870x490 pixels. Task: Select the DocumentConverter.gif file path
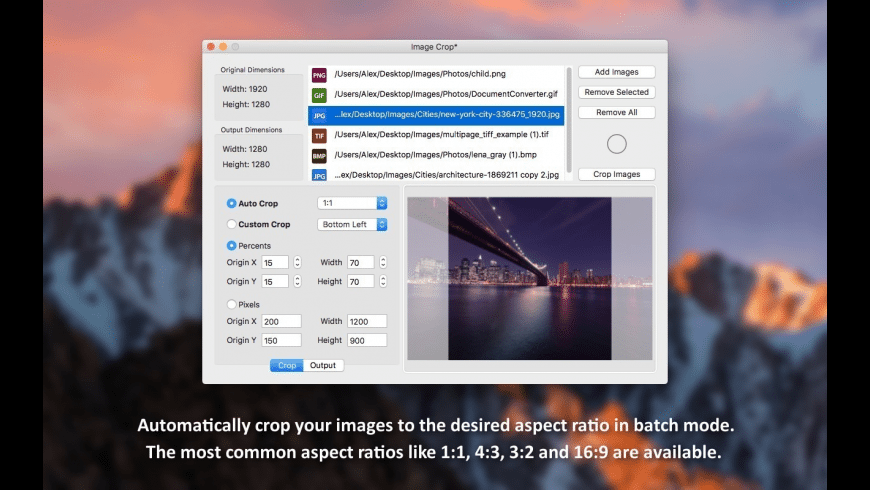(446, 94)
